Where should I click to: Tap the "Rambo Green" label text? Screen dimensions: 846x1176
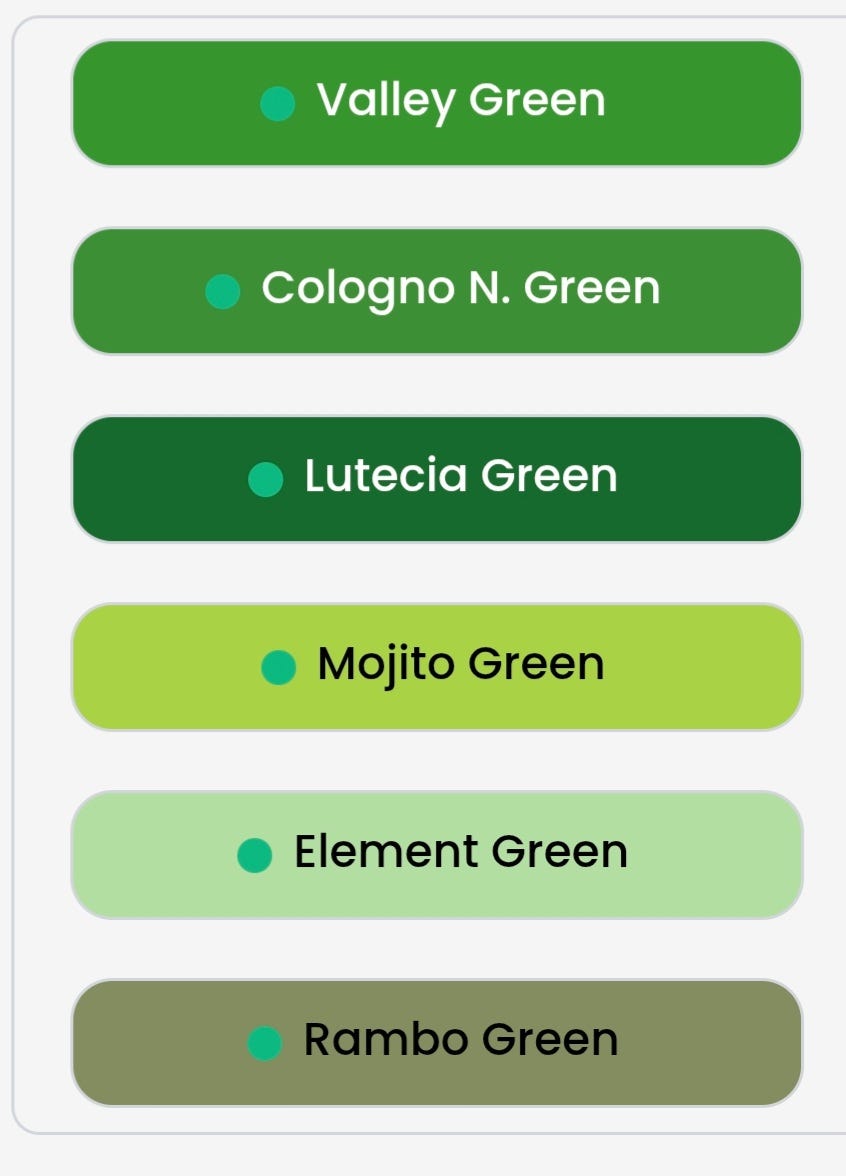tap(461, 1040)
